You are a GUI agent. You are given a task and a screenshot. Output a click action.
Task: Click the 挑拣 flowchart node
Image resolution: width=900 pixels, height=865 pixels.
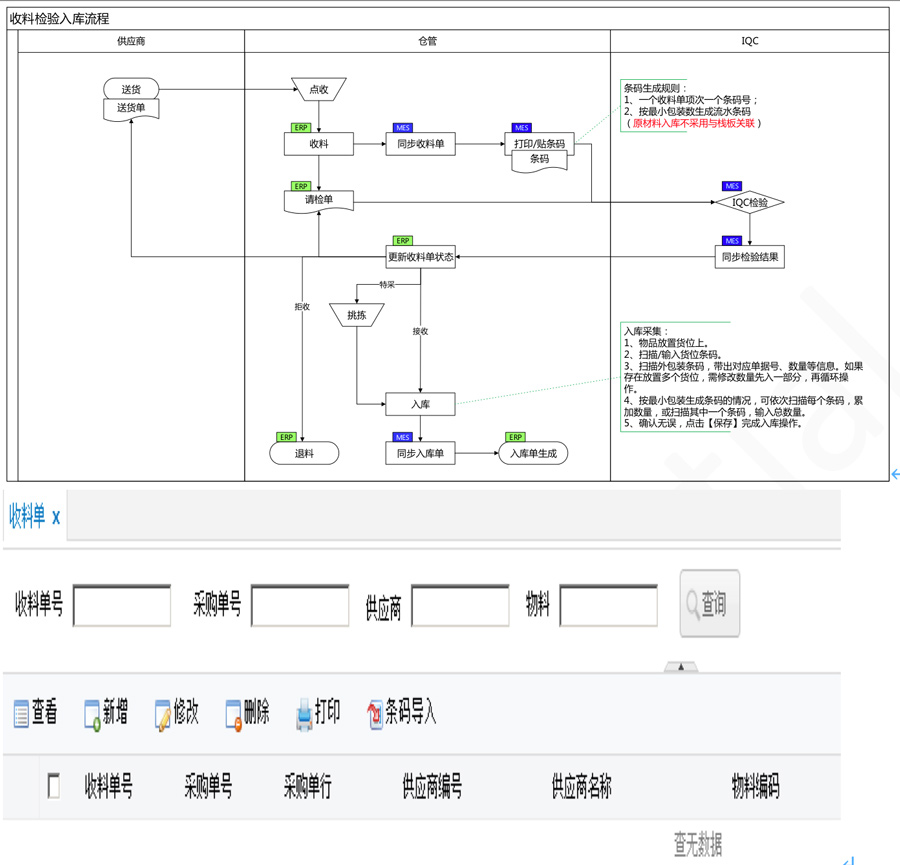pos(356,315)
